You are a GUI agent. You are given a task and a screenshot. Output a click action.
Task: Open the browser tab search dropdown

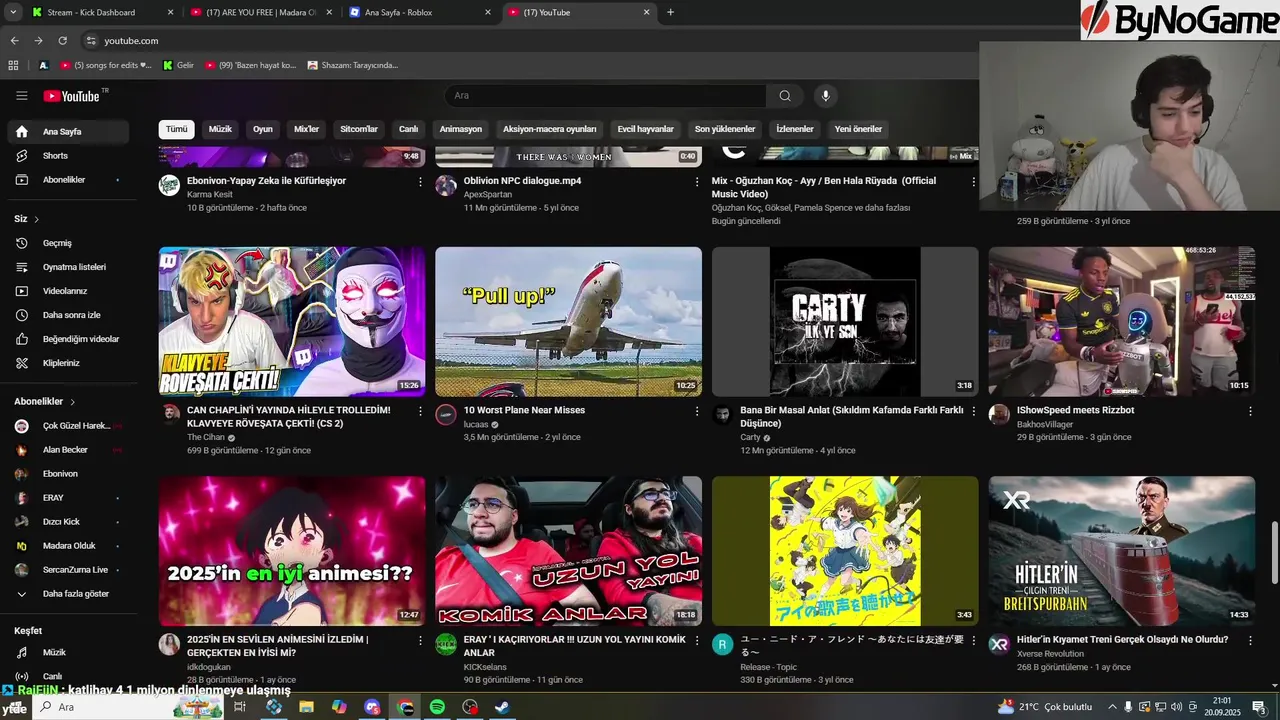pyautogui.click(x=13, y=12)
